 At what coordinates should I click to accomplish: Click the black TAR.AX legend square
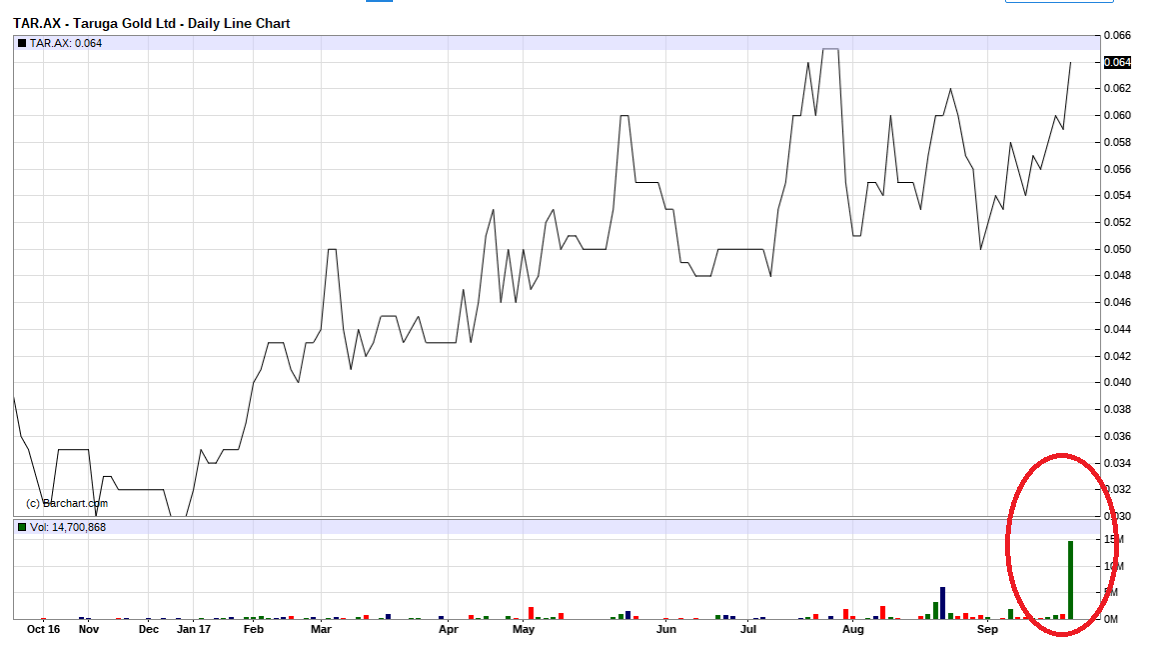(22, 43)
